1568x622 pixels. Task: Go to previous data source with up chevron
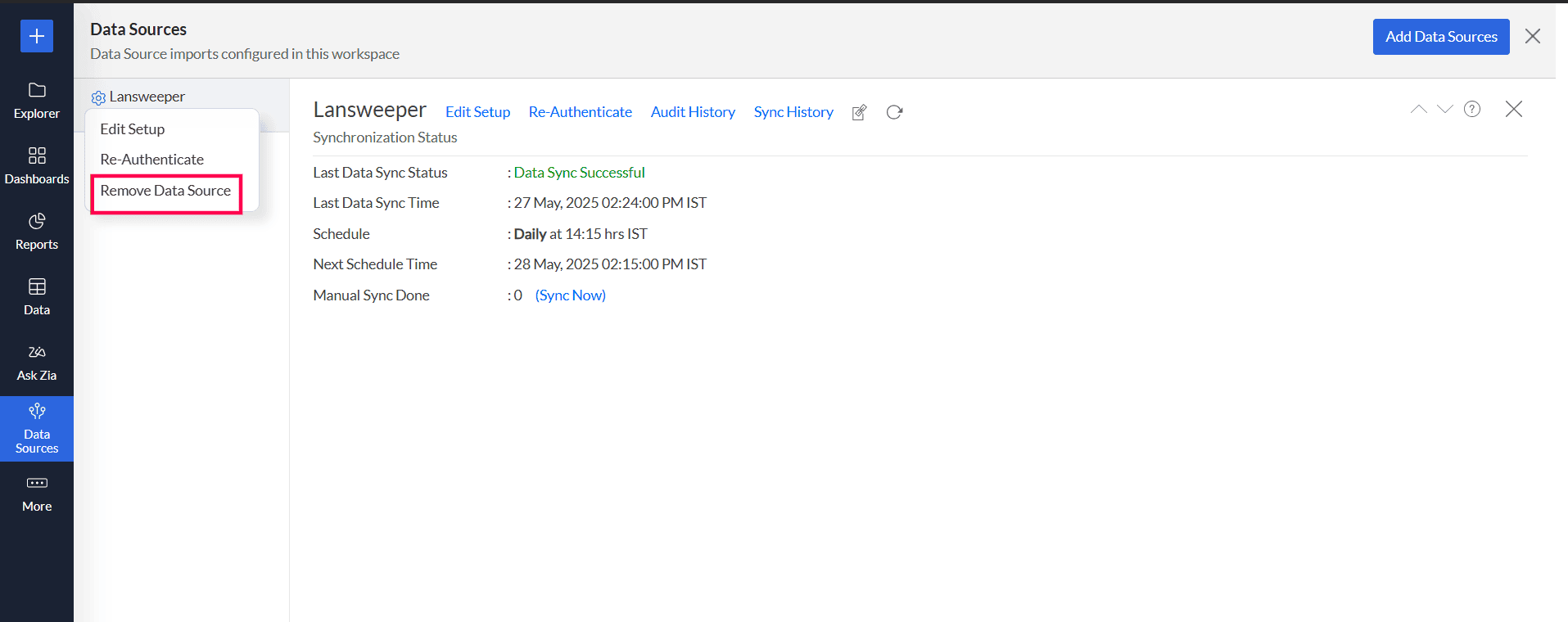1419,109
